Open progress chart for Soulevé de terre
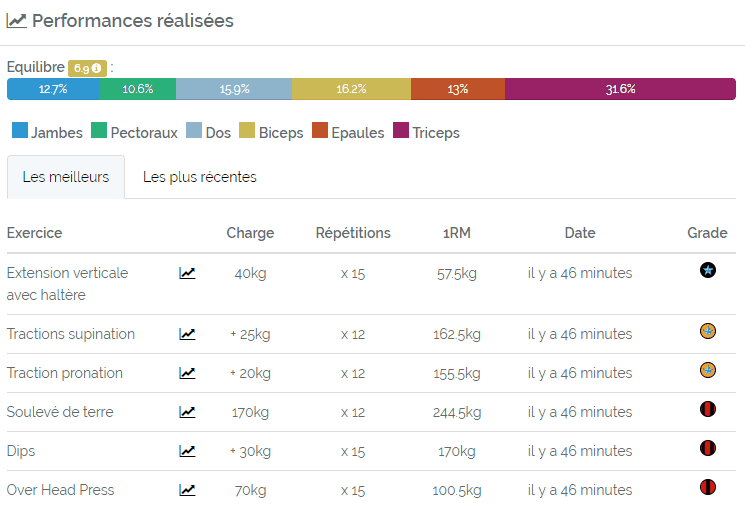745x508 pixels. 187,412
